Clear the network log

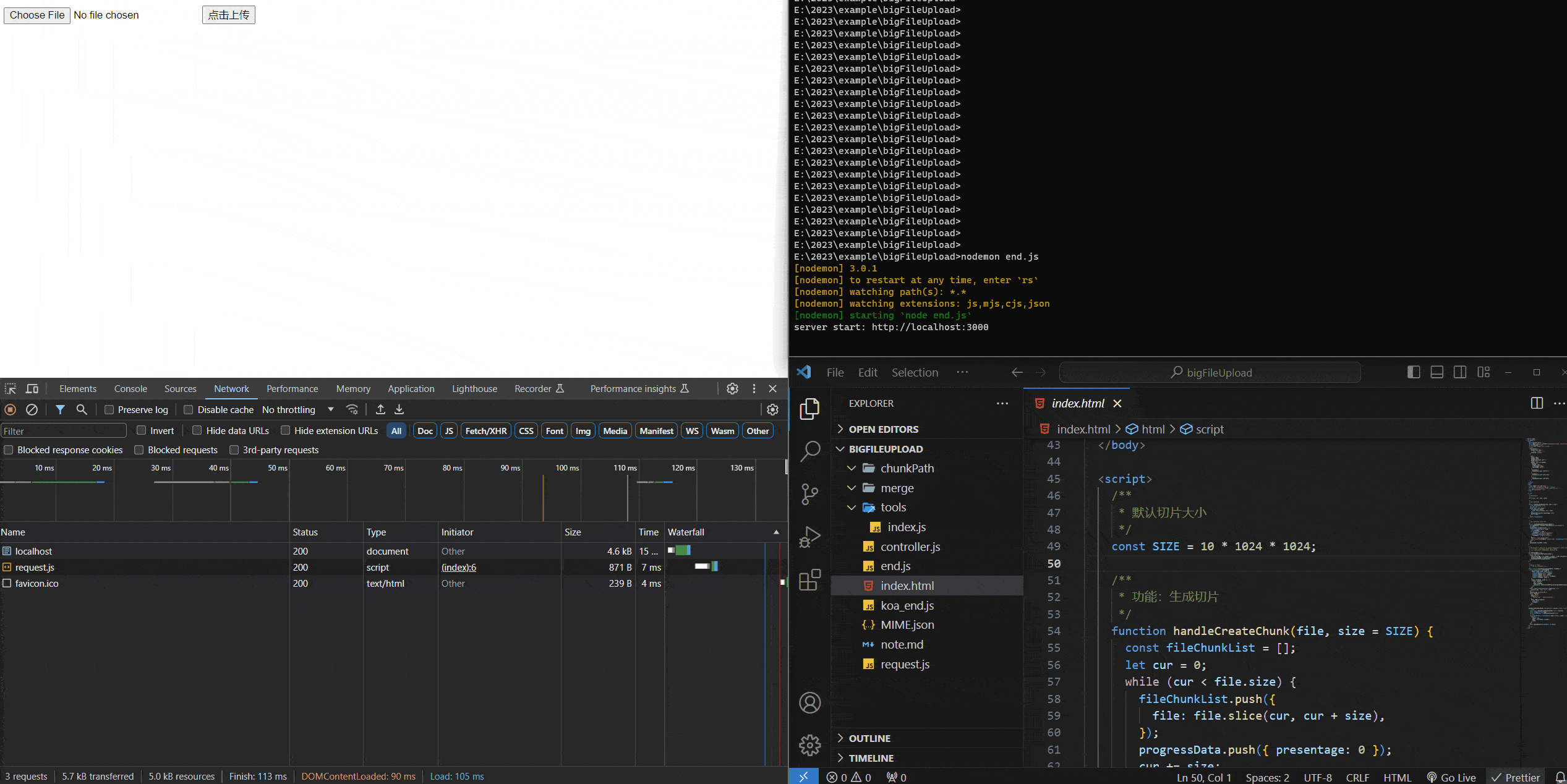(32, 409)
